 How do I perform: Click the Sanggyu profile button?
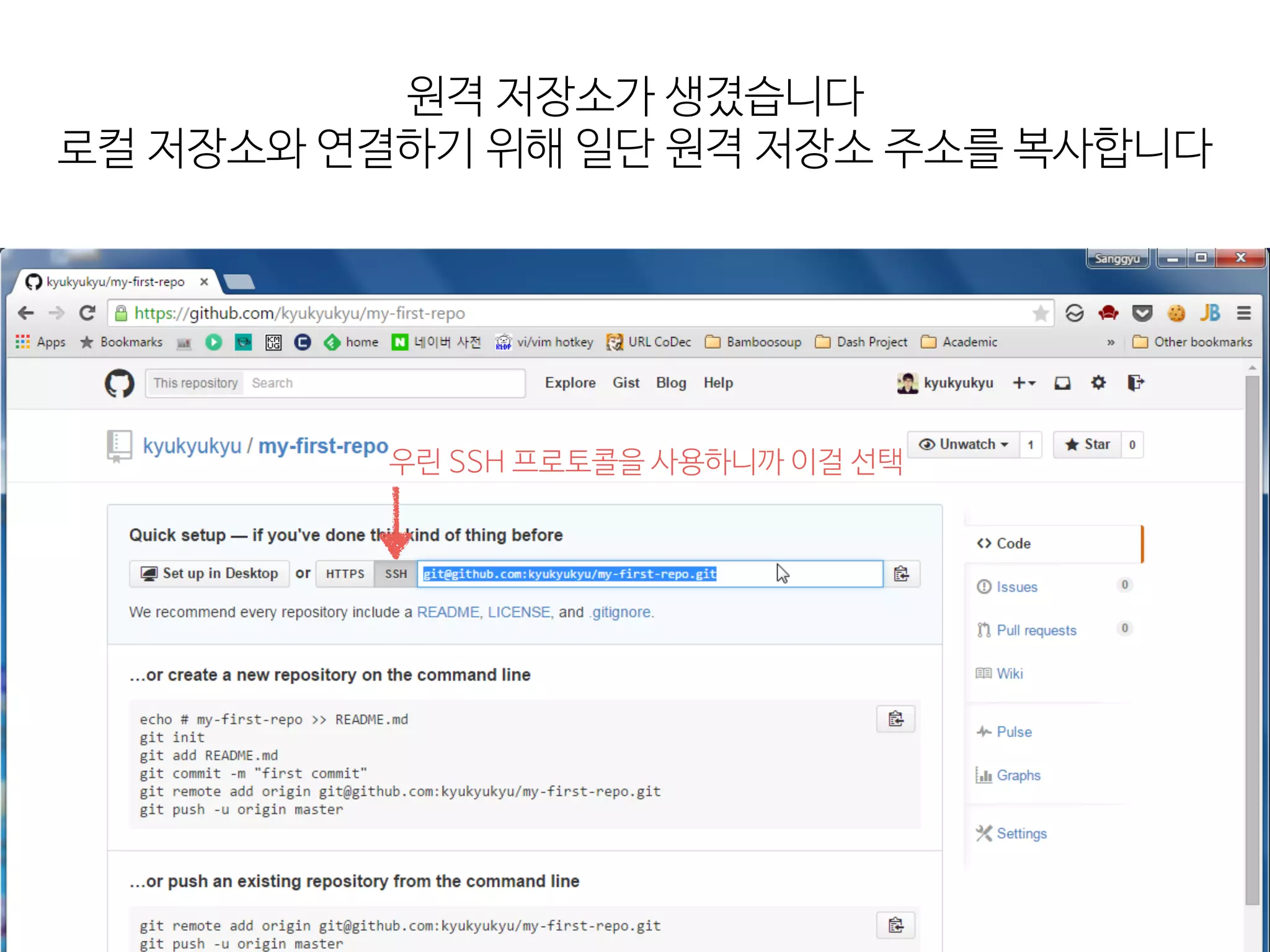1117,258
